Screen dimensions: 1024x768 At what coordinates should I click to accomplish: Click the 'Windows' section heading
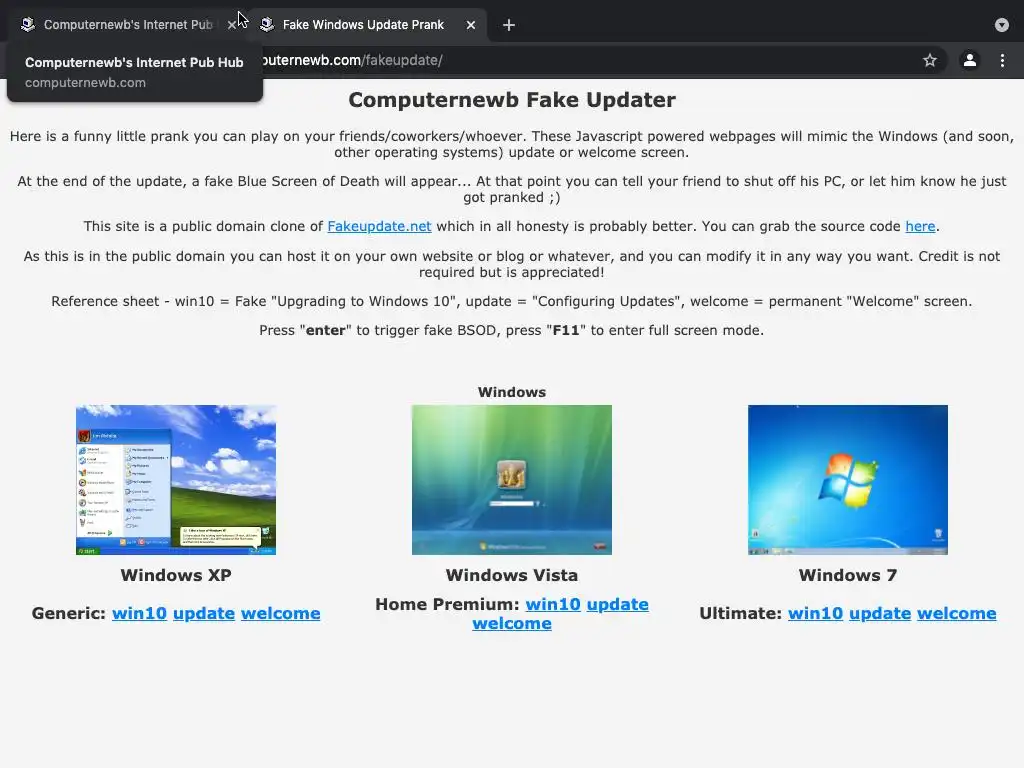512,392
